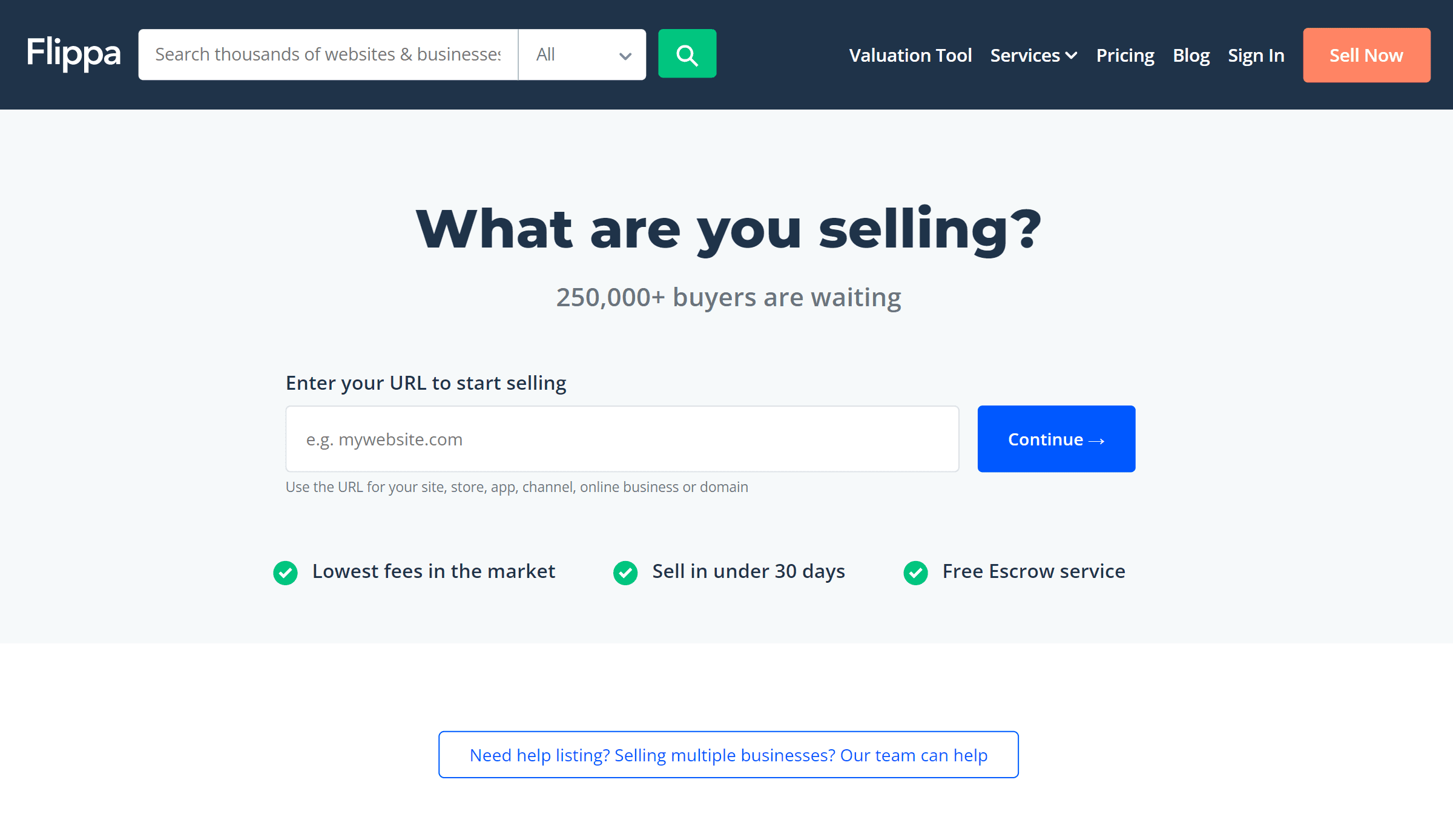The image size is (1453, 840).
Task: Click the websites and businesses search bar
Action: point(329,54)
